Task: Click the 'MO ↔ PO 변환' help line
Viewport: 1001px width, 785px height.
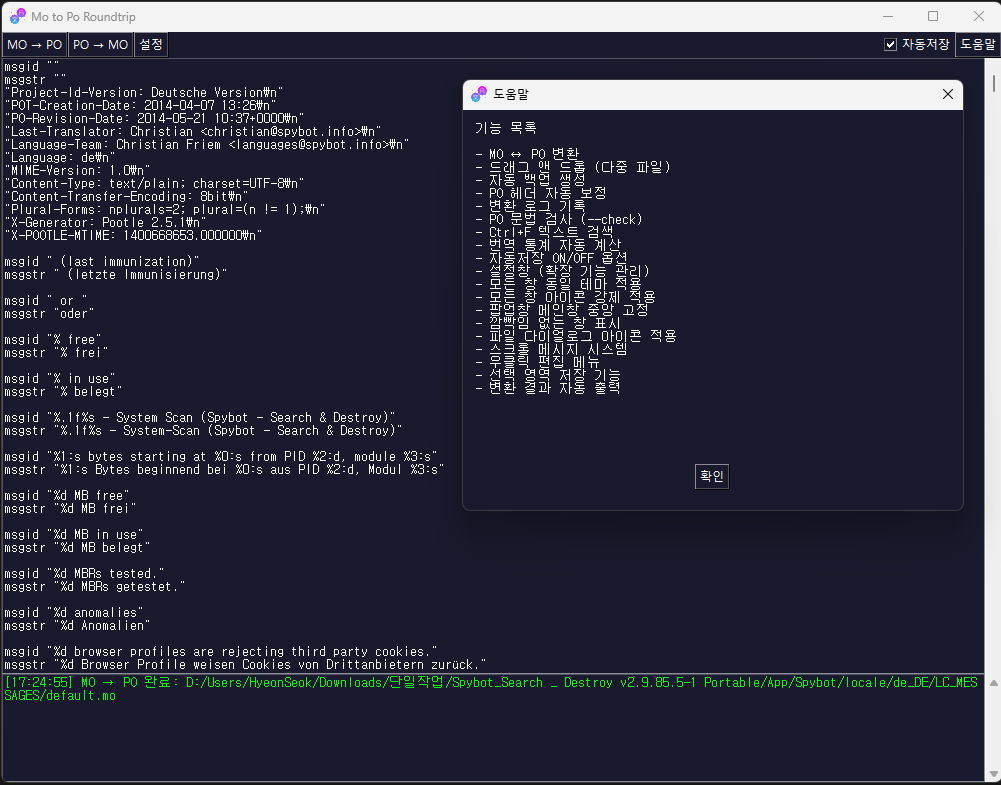Action: pyautogui.click(x=527, y=154)
